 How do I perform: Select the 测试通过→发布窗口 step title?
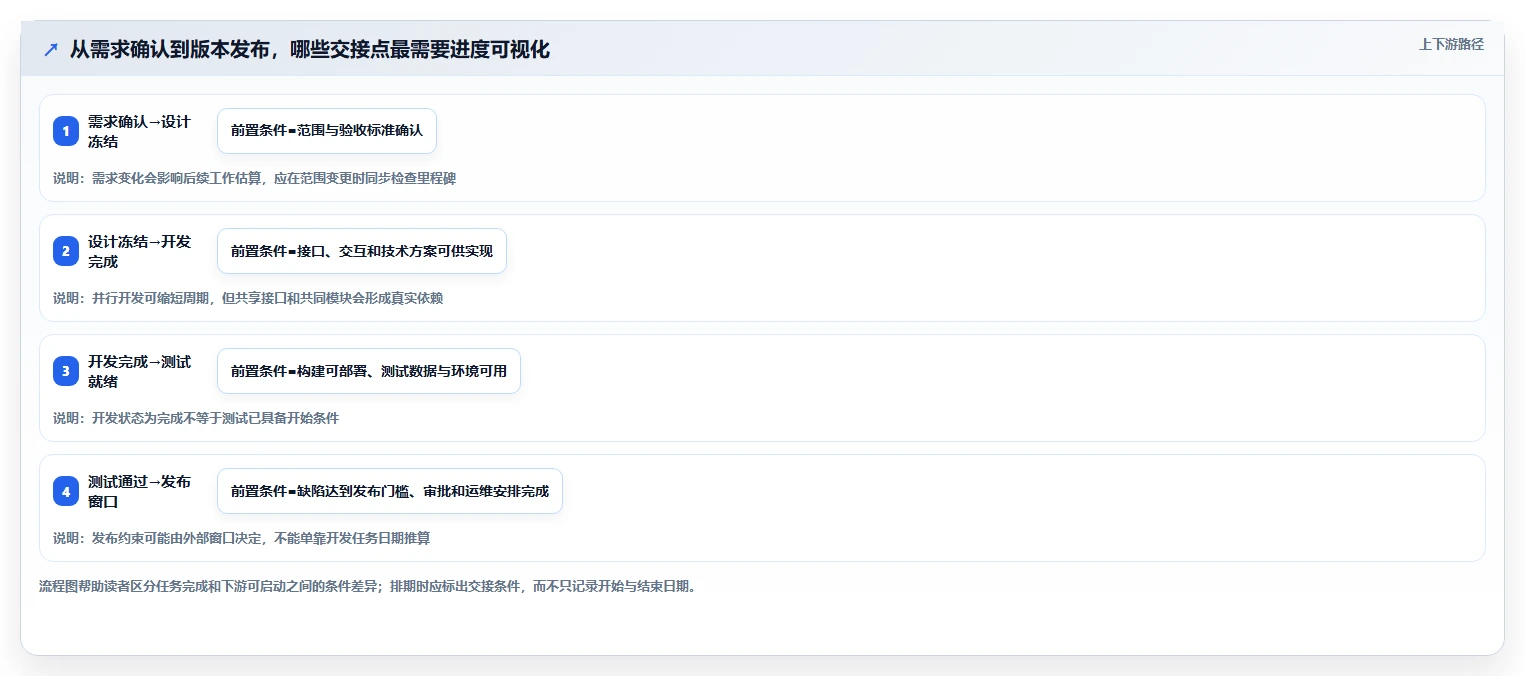tap(139, 491)
